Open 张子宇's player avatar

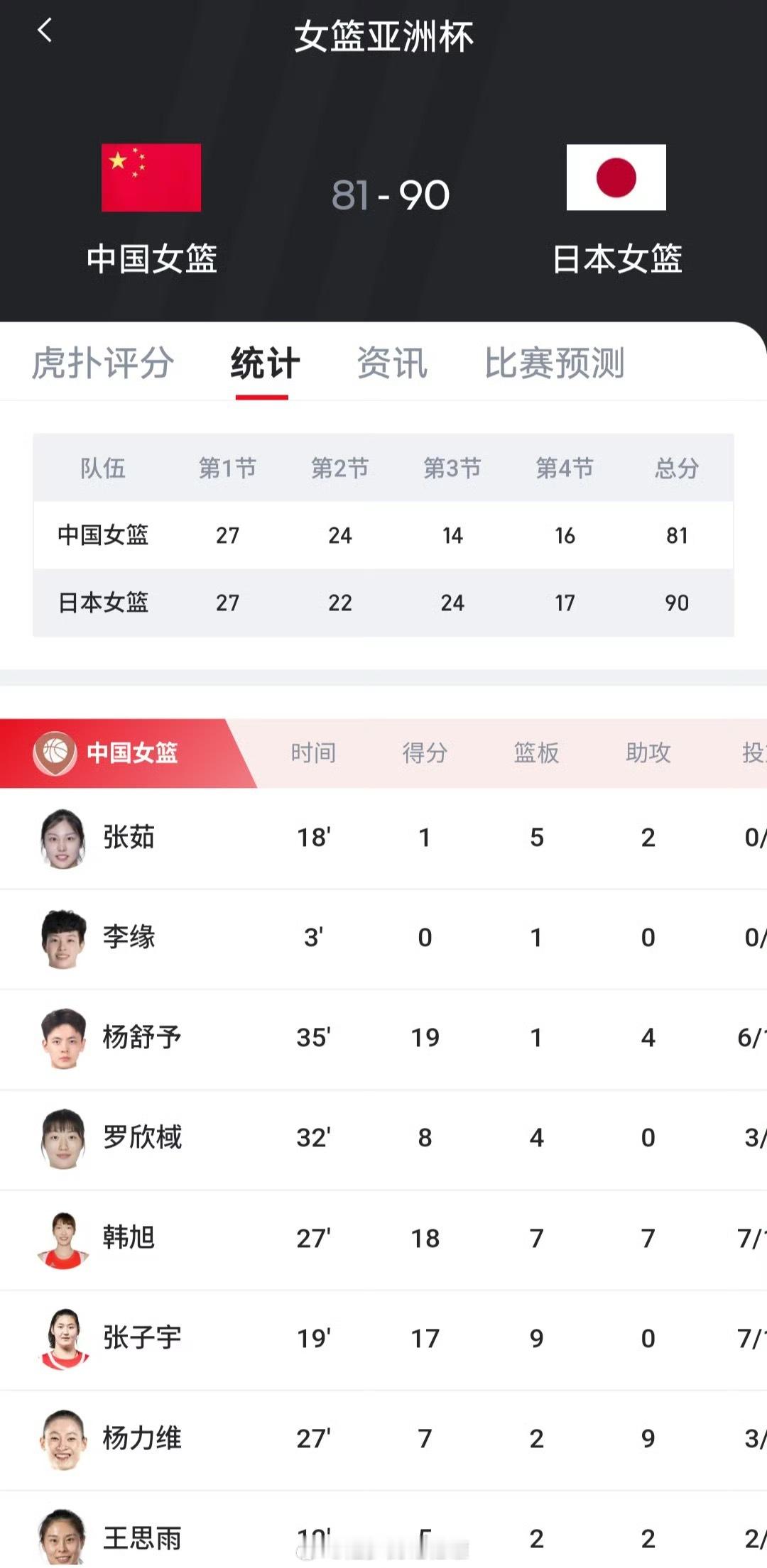(x=63, y=1339)
